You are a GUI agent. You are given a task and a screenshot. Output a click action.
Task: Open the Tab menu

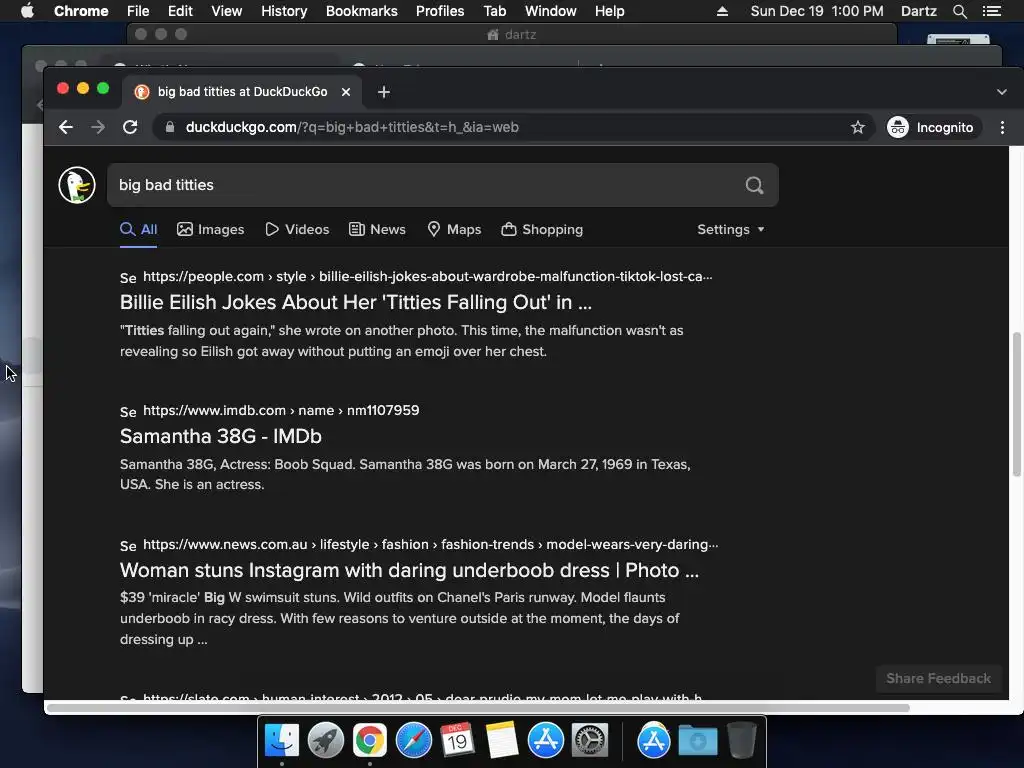(494, 11)
